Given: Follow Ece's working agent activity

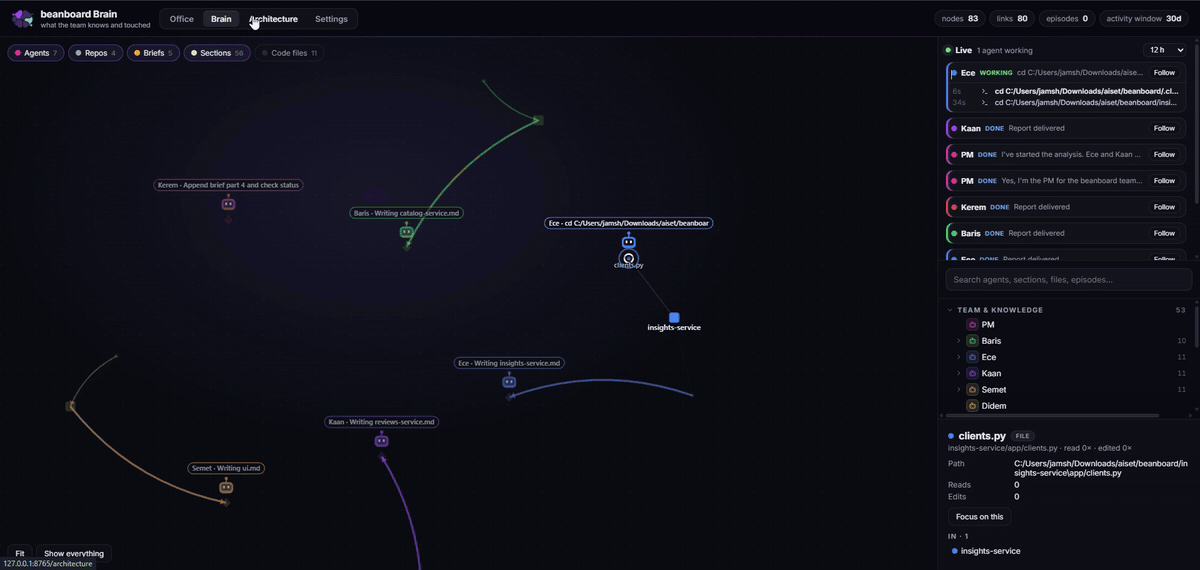Looking at the screenshot, I should coord(1164,73).
